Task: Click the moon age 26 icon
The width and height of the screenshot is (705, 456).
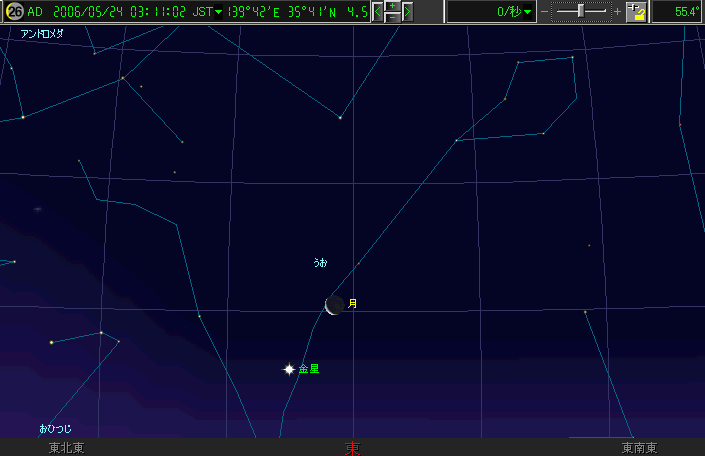Action: (x=14, y=12)
